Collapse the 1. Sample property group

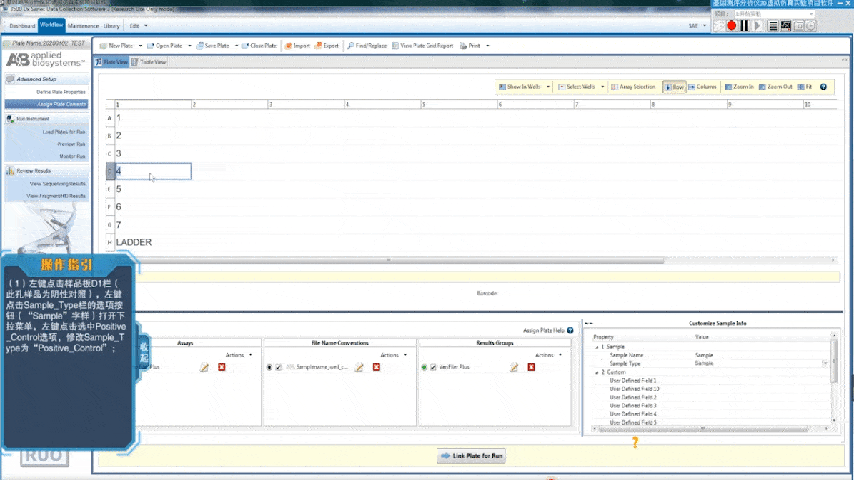click(x=596, y=347)
